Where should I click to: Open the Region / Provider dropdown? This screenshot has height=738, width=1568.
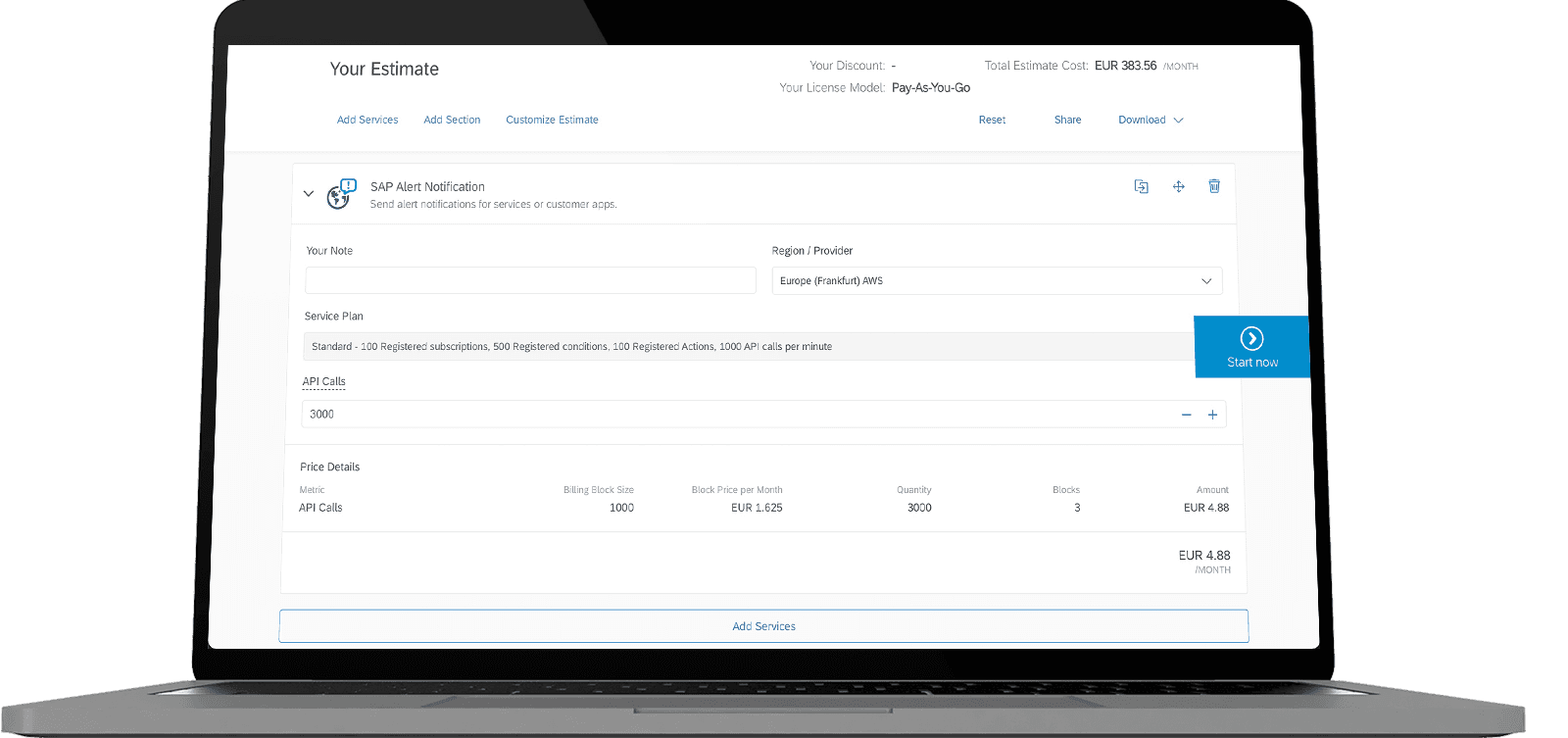click(997, 280)
